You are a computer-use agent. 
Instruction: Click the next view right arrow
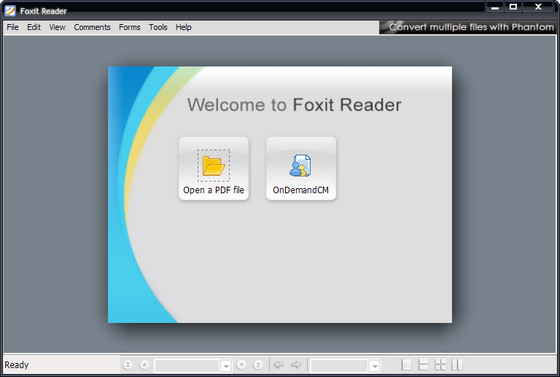(x=296, y=365)
